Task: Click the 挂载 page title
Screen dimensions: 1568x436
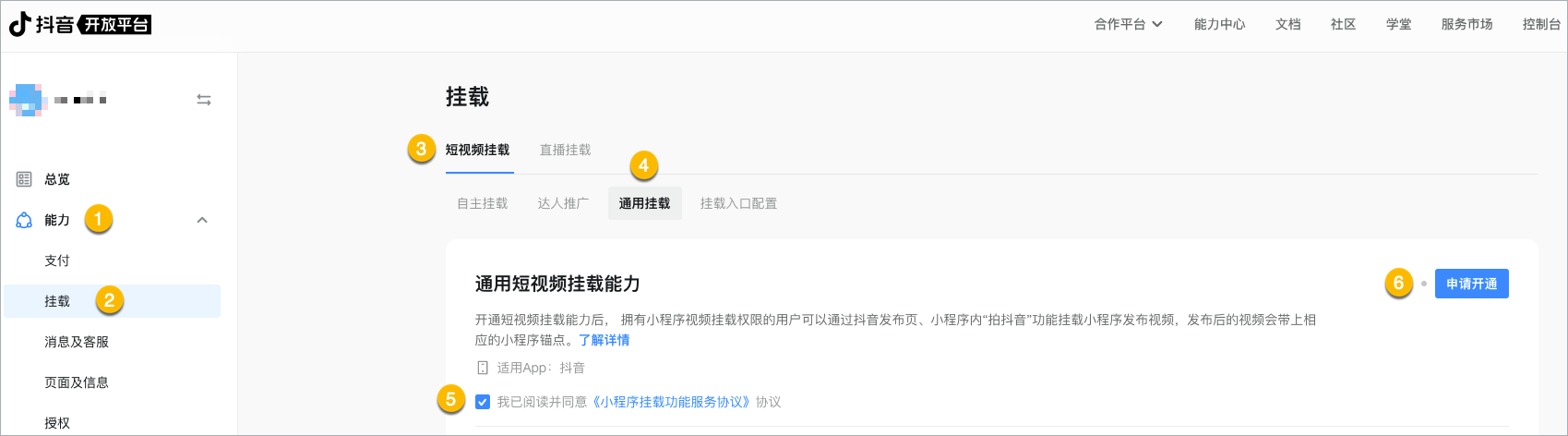Action: click(467, 97)
